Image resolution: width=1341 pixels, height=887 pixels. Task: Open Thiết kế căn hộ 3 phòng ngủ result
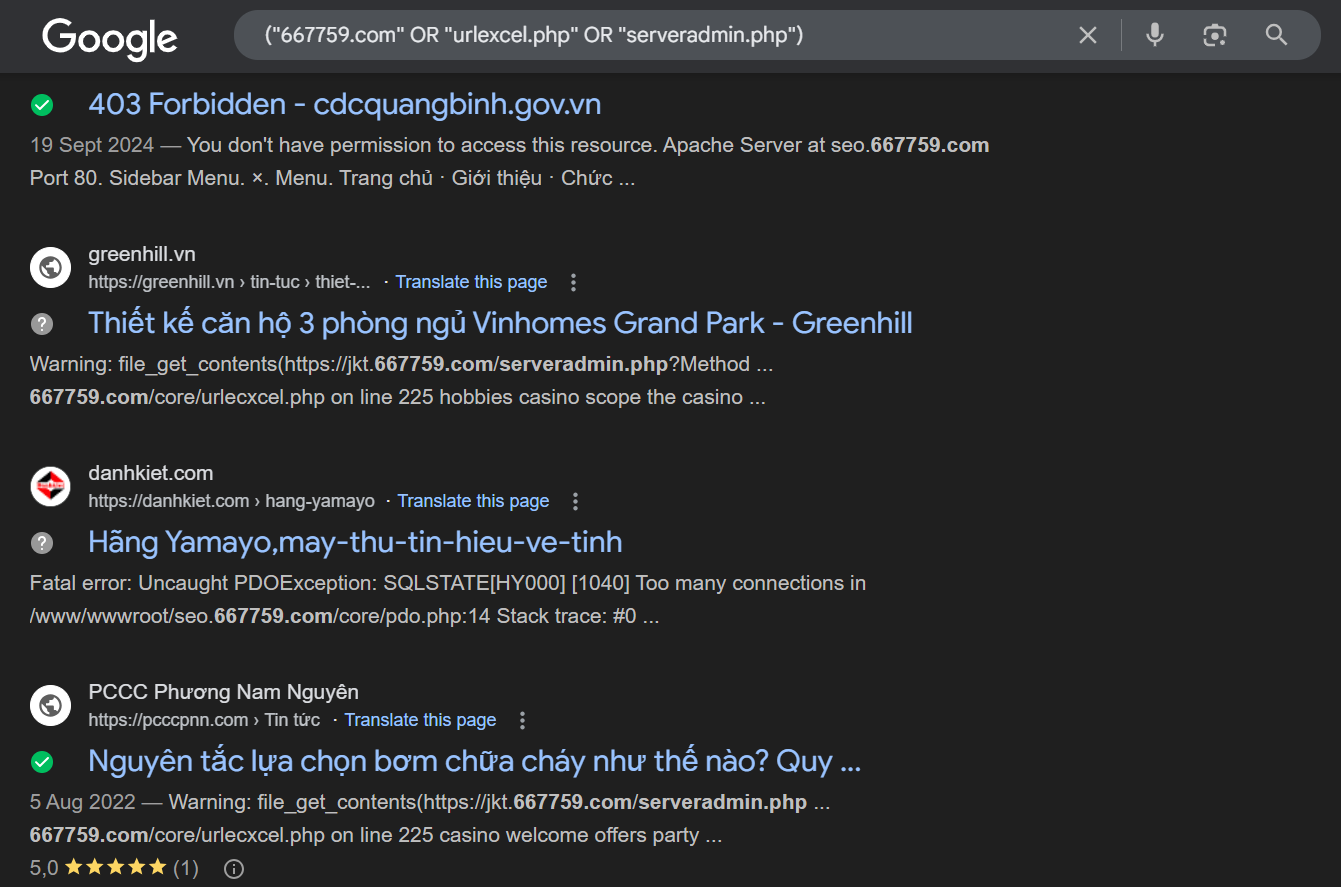pyautogui.click(x=500, y=323)
